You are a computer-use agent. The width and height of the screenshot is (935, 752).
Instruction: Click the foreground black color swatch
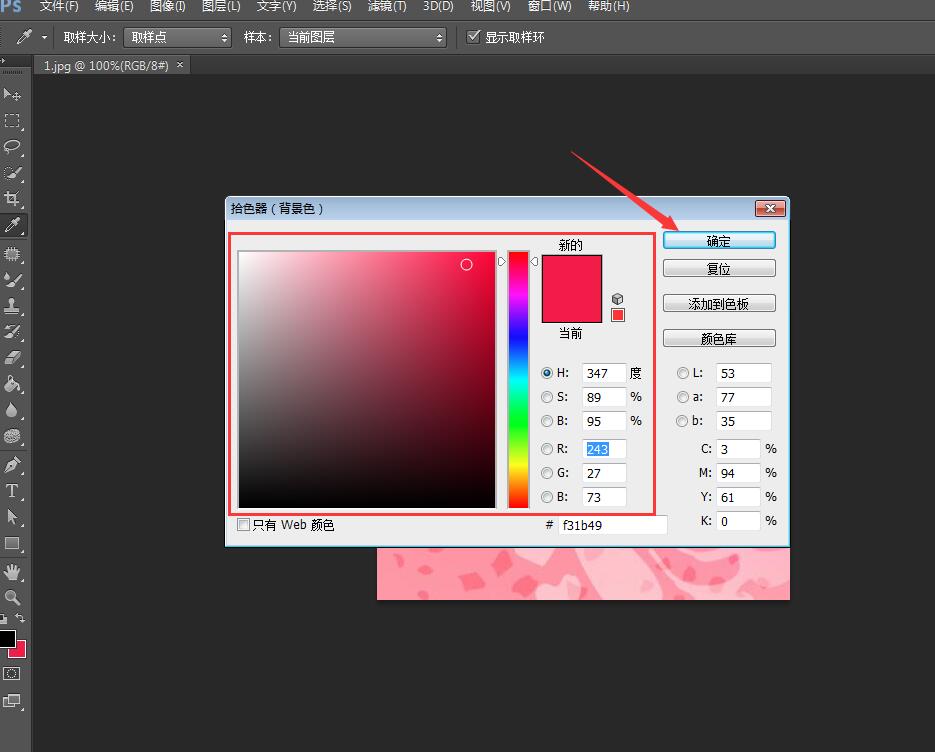(x=7, y=639)
